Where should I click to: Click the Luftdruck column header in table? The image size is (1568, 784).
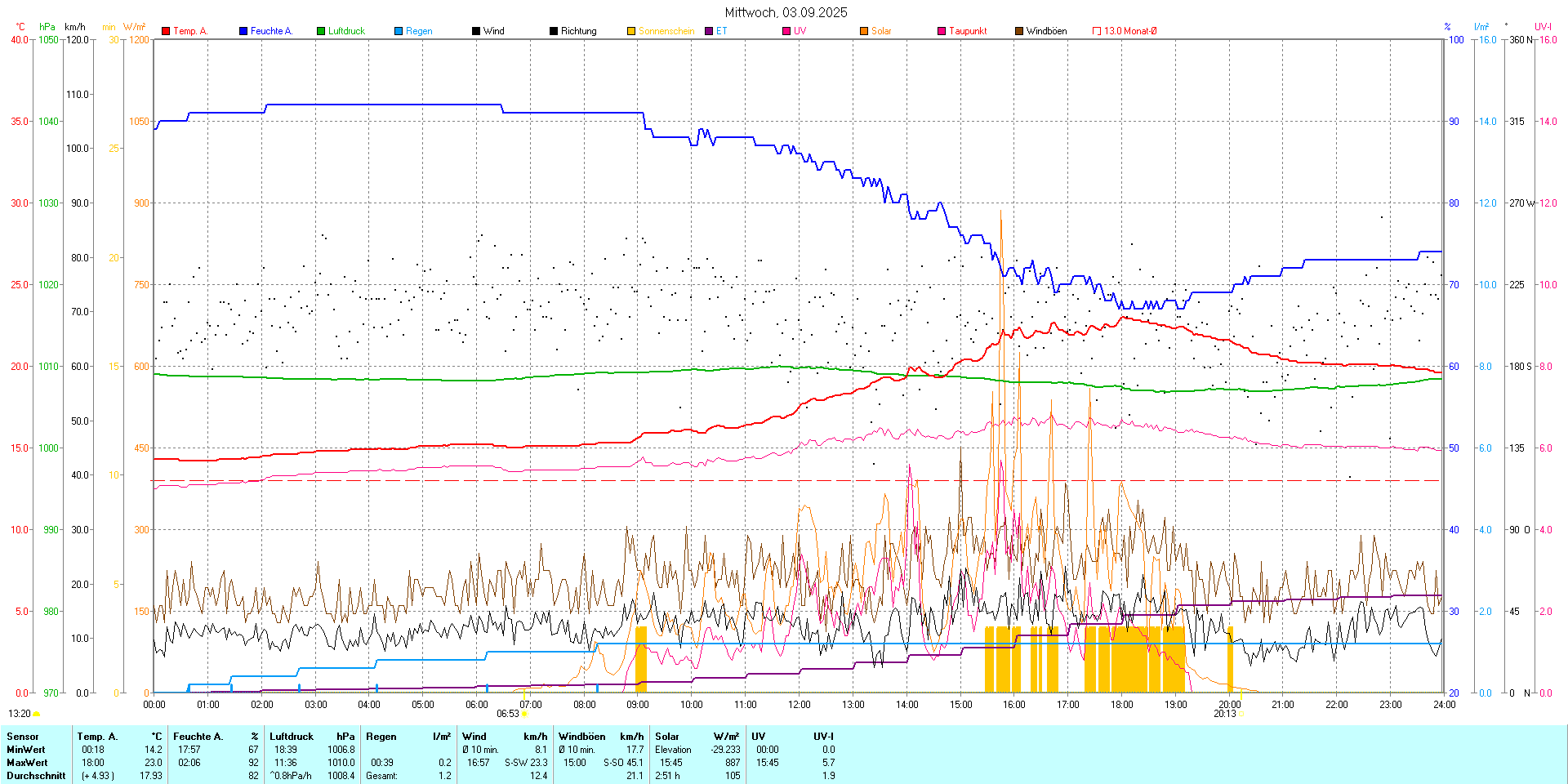coord(292,737)
